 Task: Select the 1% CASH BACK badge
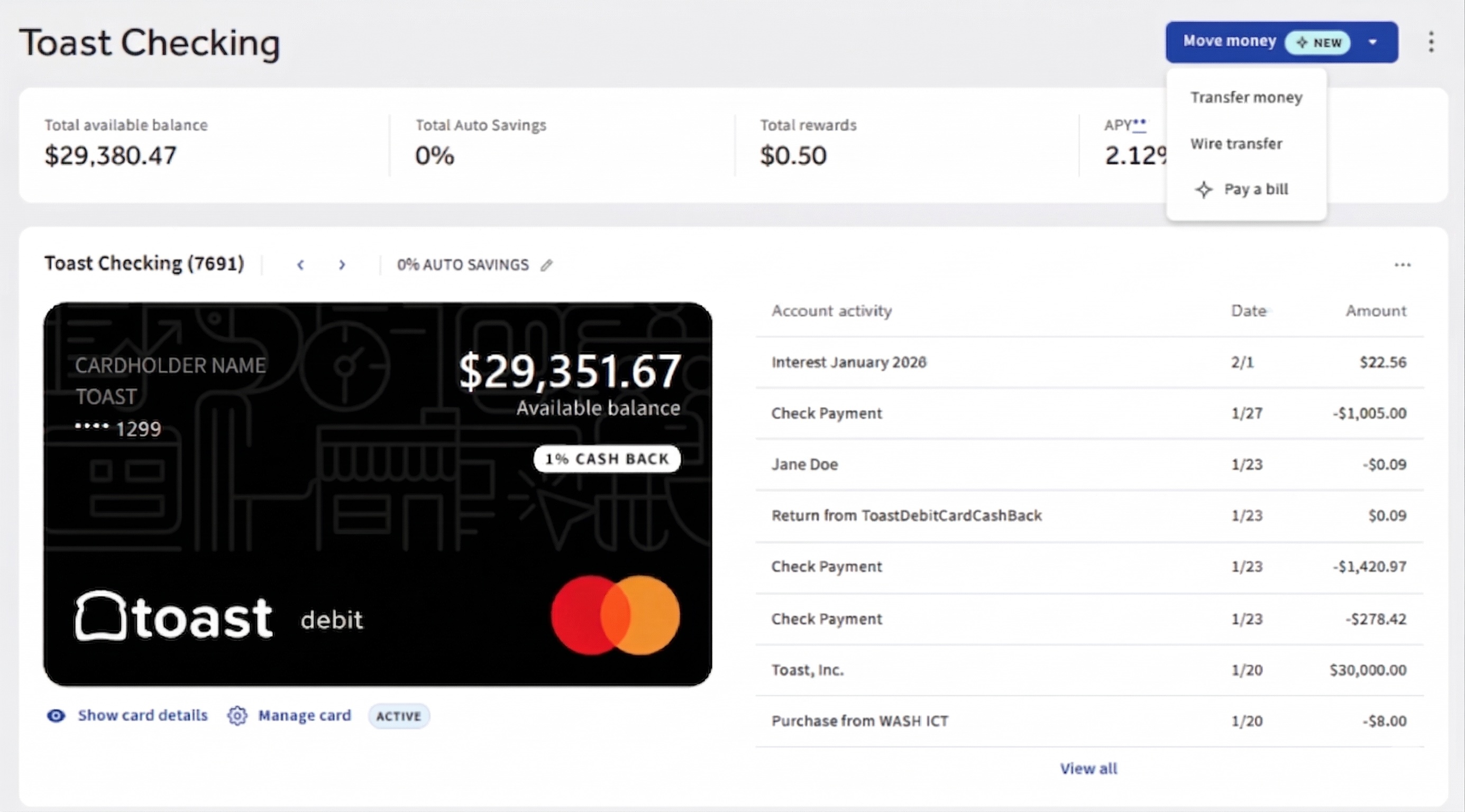(607, 459)
